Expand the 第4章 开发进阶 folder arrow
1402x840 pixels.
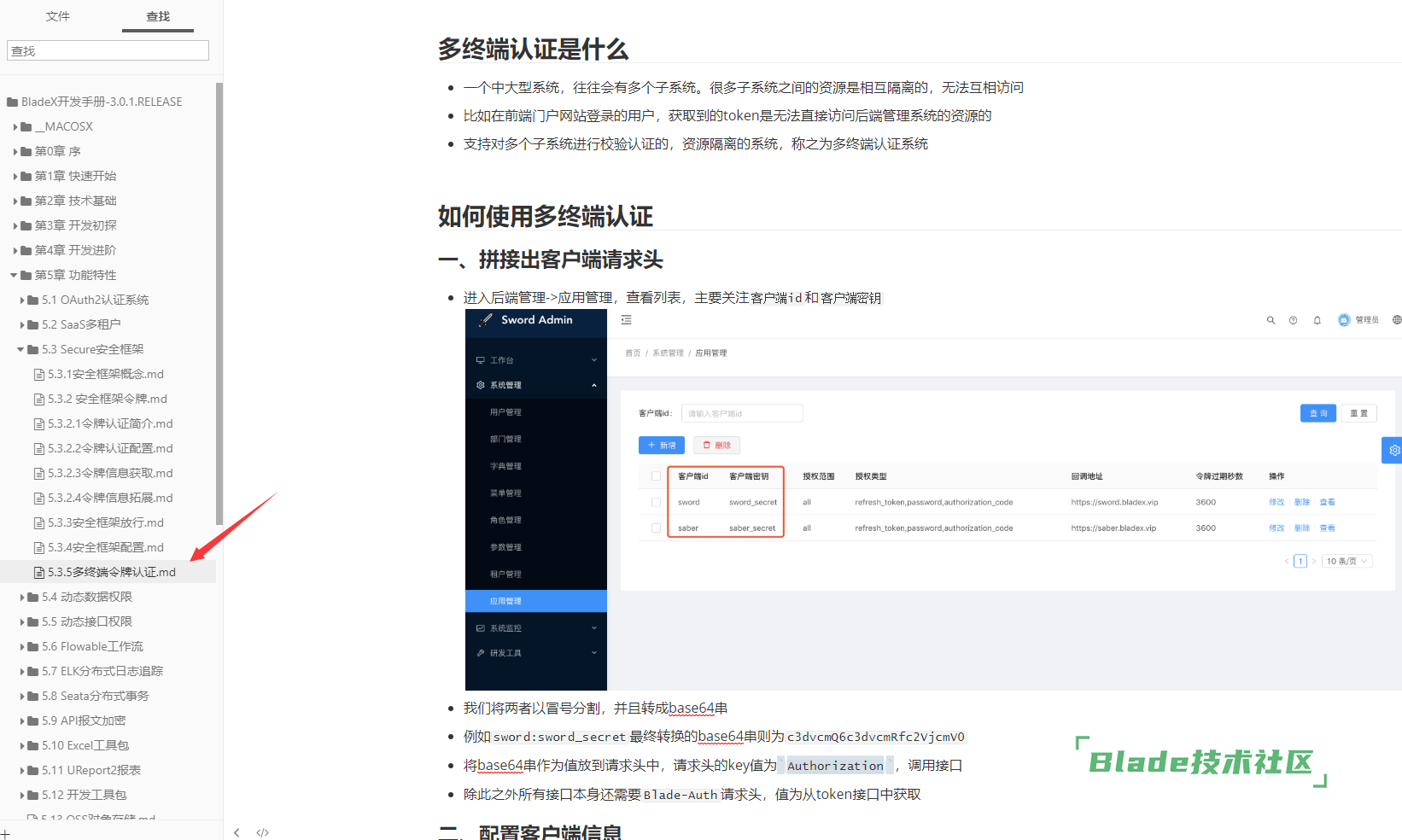click(15, 250)
